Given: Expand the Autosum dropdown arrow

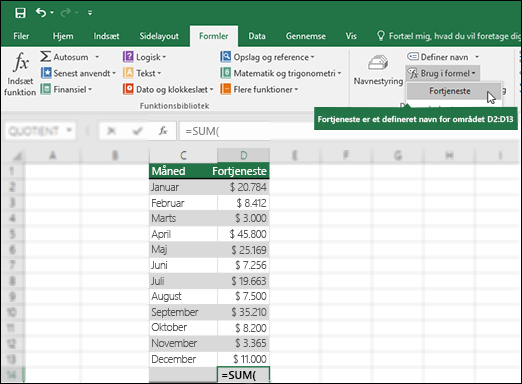Looking at the screenshot, I should pyautogui.click(x=97, y=57).
